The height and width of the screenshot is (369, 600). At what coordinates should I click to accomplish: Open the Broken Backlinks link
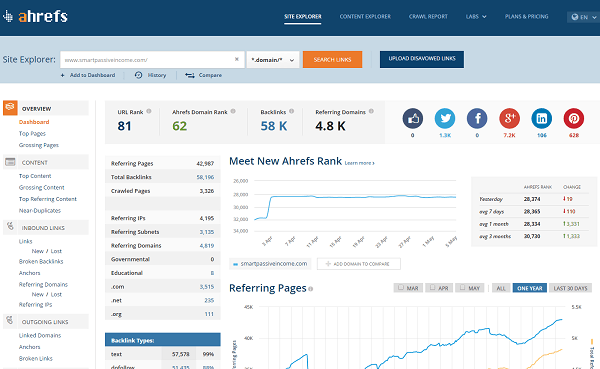coord(41,261)
